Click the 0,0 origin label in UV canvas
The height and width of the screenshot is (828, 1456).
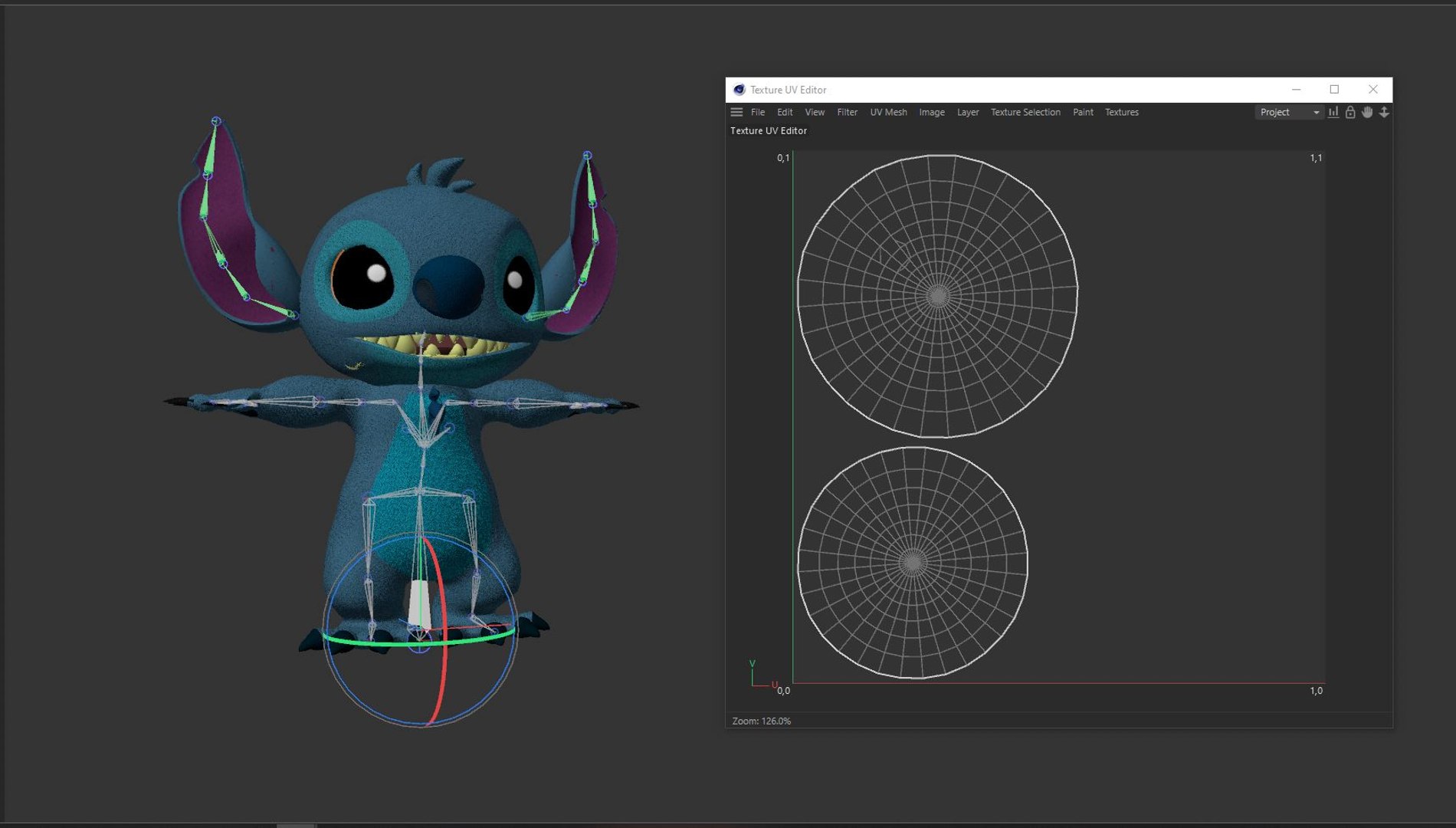(783, 691)
